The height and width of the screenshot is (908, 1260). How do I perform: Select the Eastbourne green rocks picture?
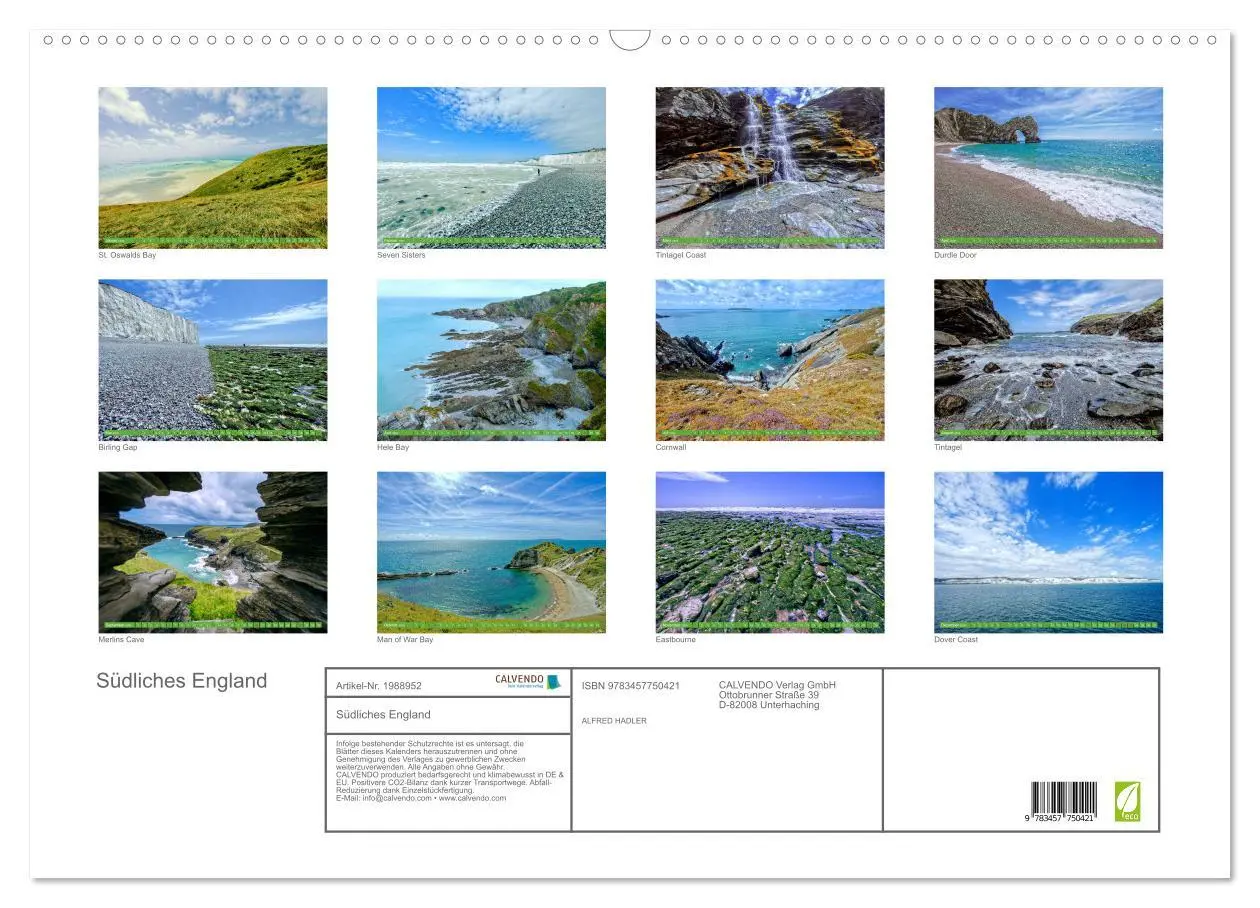(x=770, y=552)
